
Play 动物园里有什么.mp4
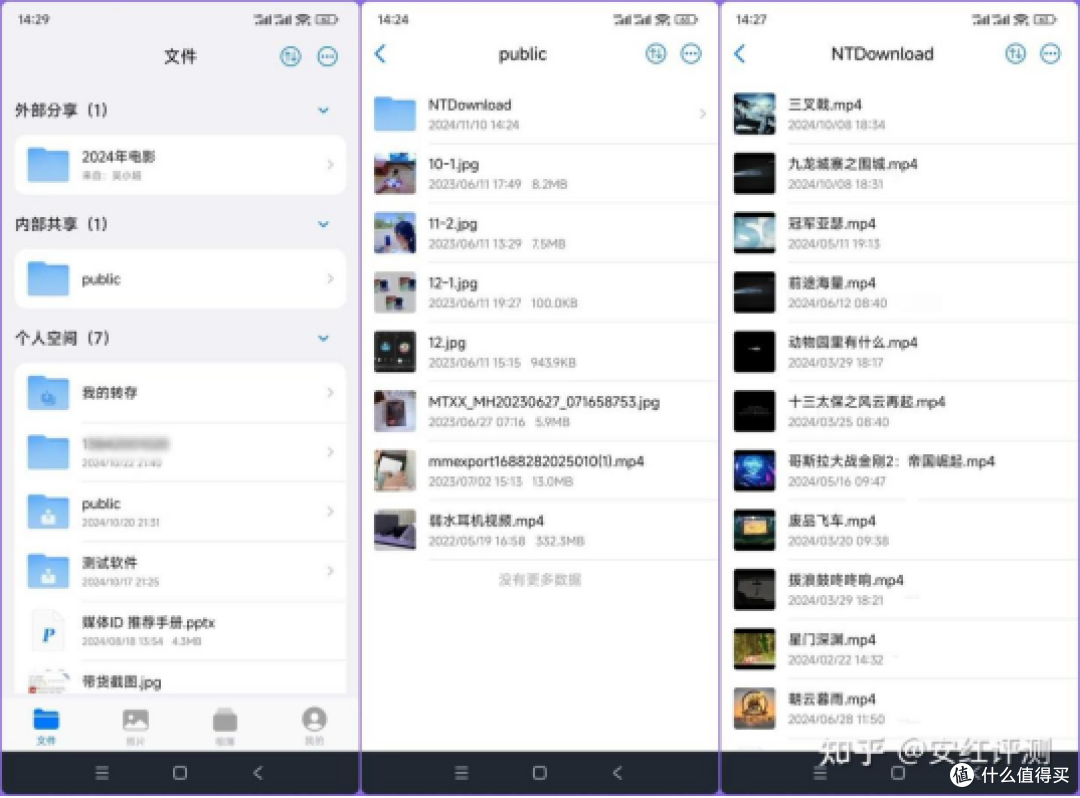(900, 352)
